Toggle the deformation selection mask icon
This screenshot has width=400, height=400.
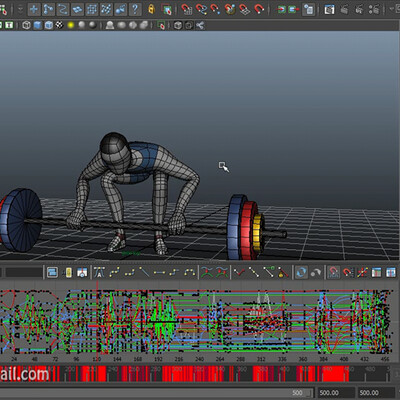[92, 9]
